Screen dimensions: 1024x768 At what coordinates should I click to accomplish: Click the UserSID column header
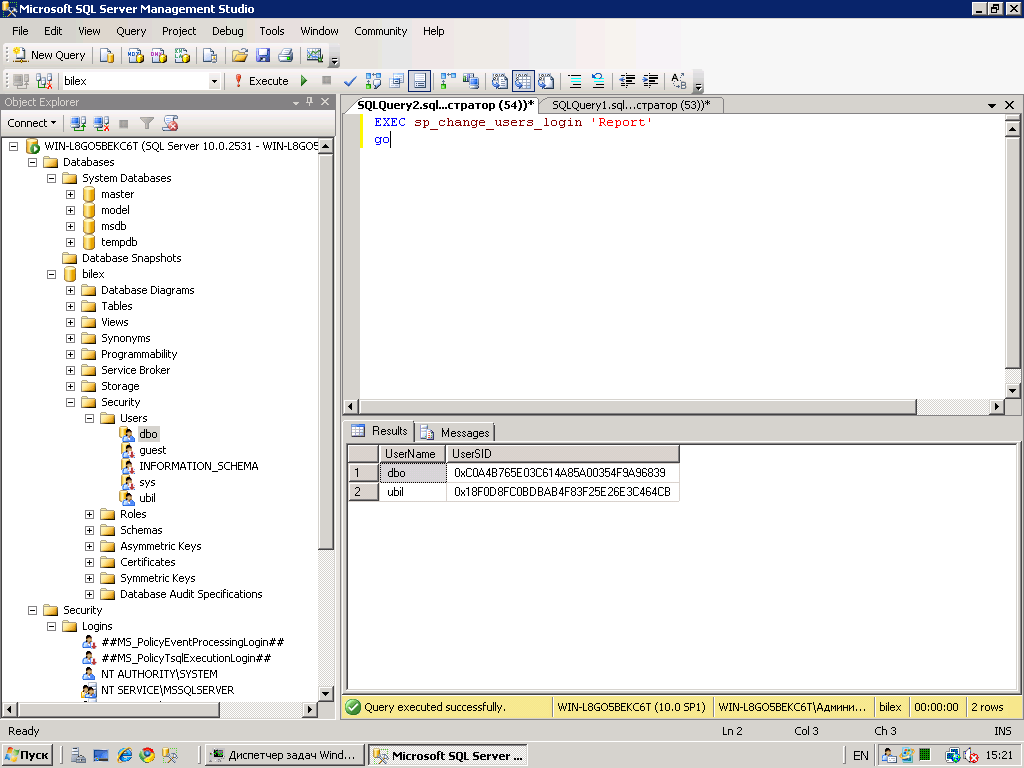(x=562, y=454)
